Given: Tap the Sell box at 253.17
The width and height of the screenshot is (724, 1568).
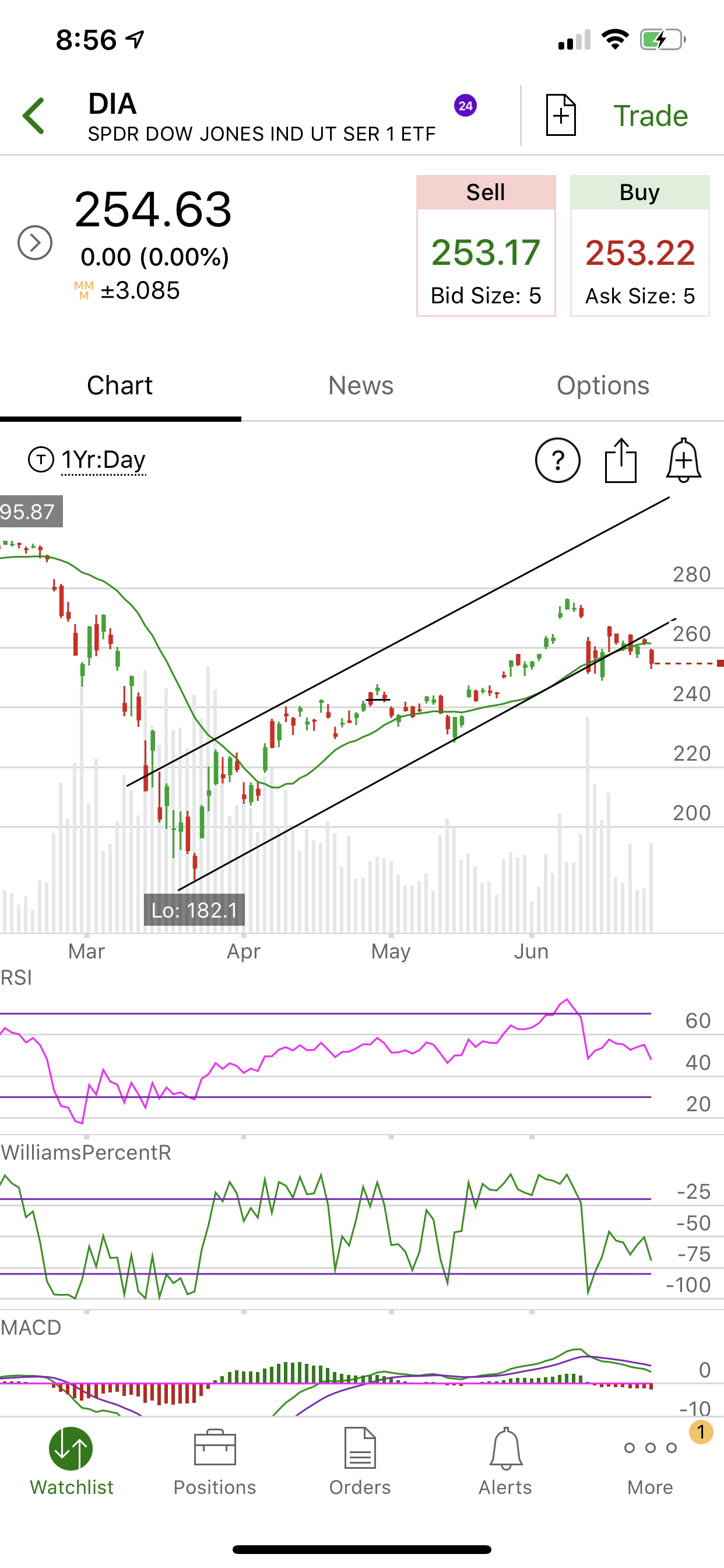Looking at the screenshot, I should [x=486, y=246].
